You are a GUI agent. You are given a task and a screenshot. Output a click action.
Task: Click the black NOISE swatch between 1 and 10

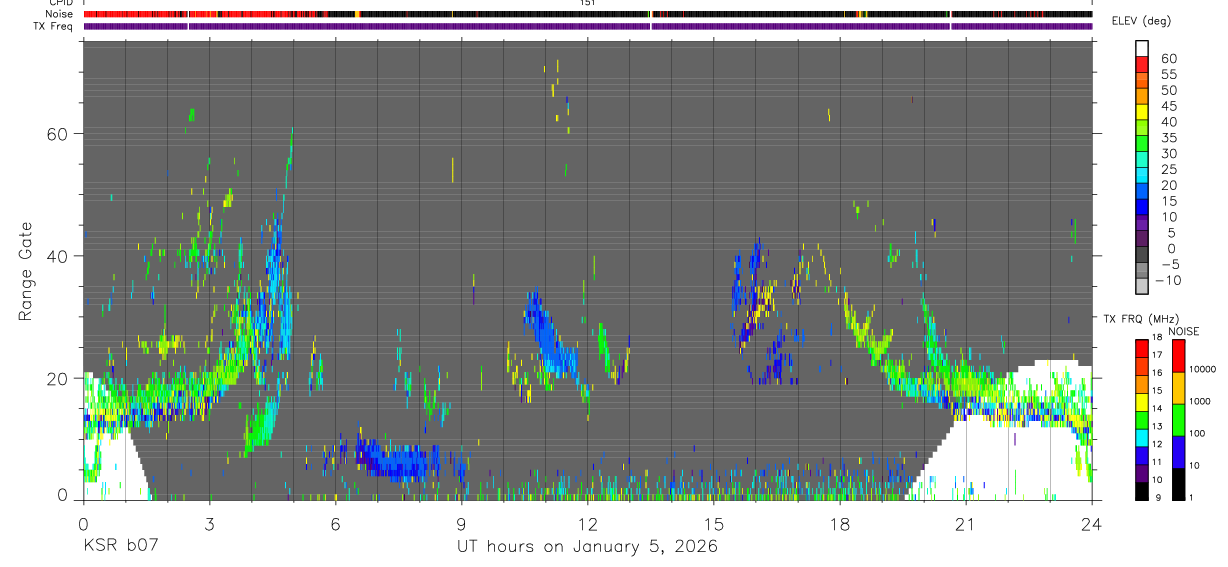click(1179, 483)
